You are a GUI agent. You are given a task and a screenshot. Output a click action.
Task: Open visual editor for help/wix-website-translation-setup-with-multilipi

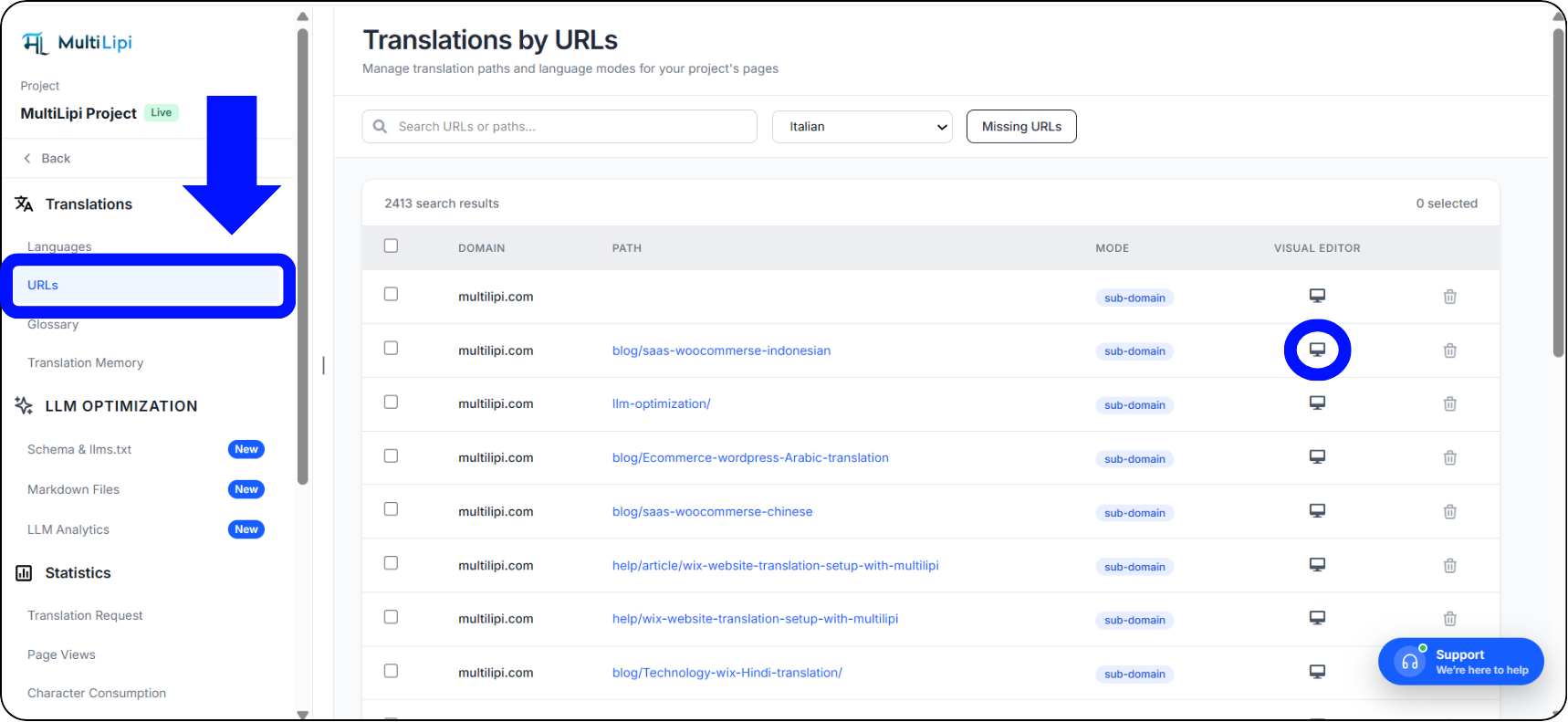pos(1317,618)
